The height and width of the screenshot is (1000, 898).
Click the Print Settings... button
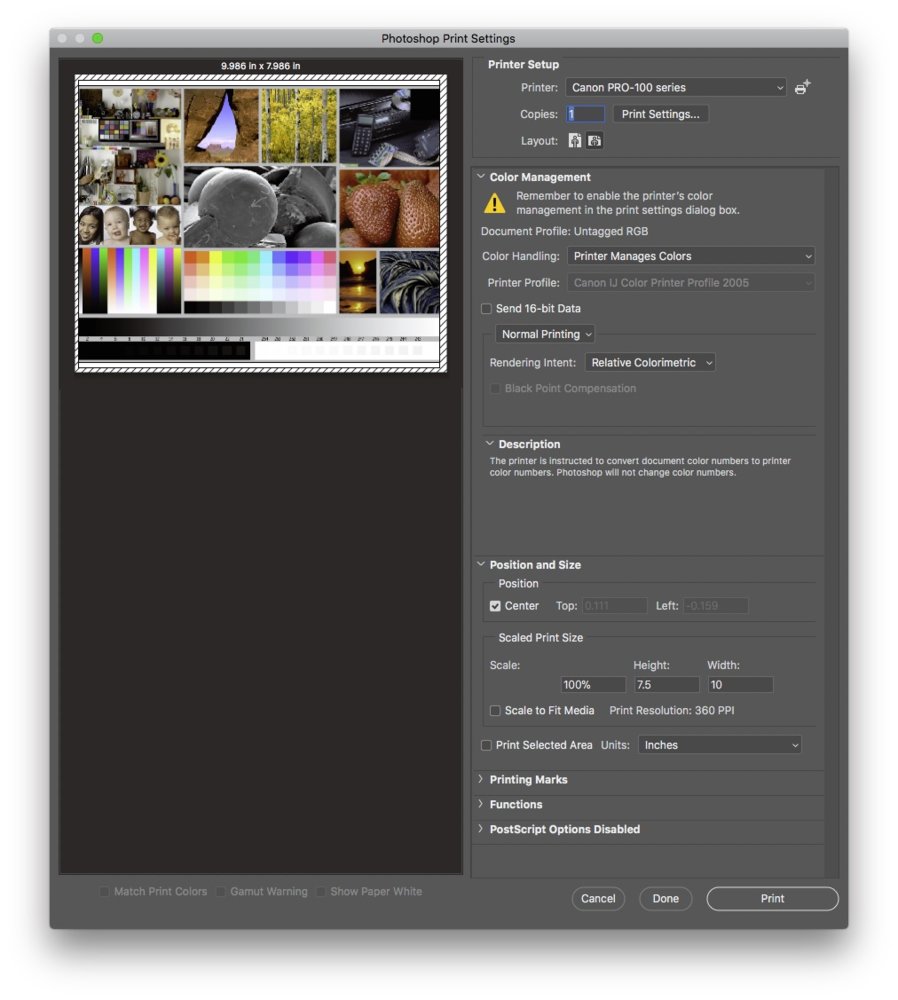click(661, 114)
